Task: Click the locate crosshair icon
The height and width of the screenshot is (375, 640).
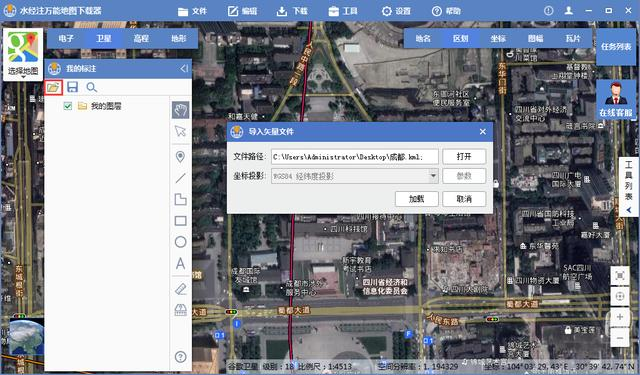Action: pos(620,297)
